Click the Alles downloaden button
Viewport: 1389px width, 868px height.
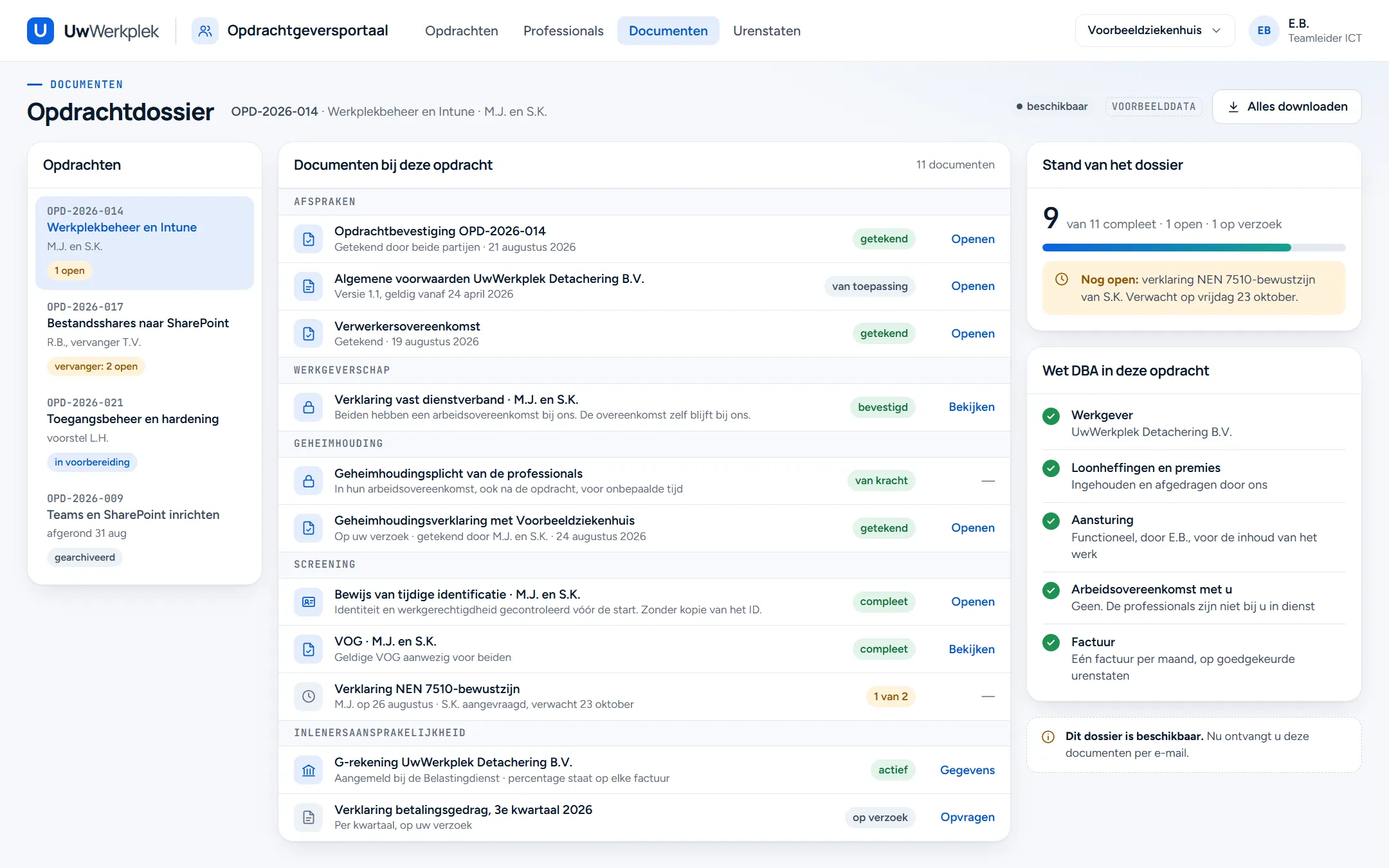click(1287, 107)
